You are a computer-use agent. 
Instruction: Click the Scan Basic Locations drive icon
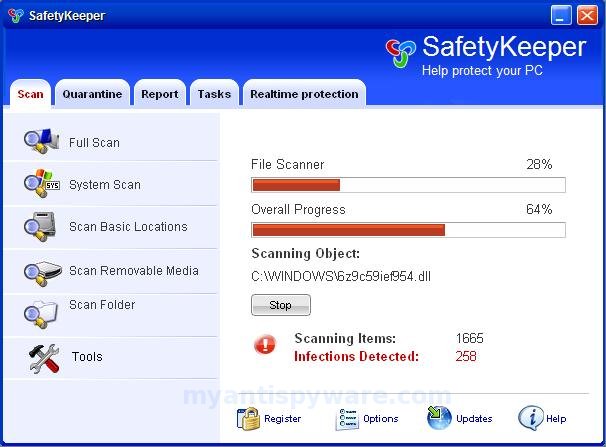[41, 227]
